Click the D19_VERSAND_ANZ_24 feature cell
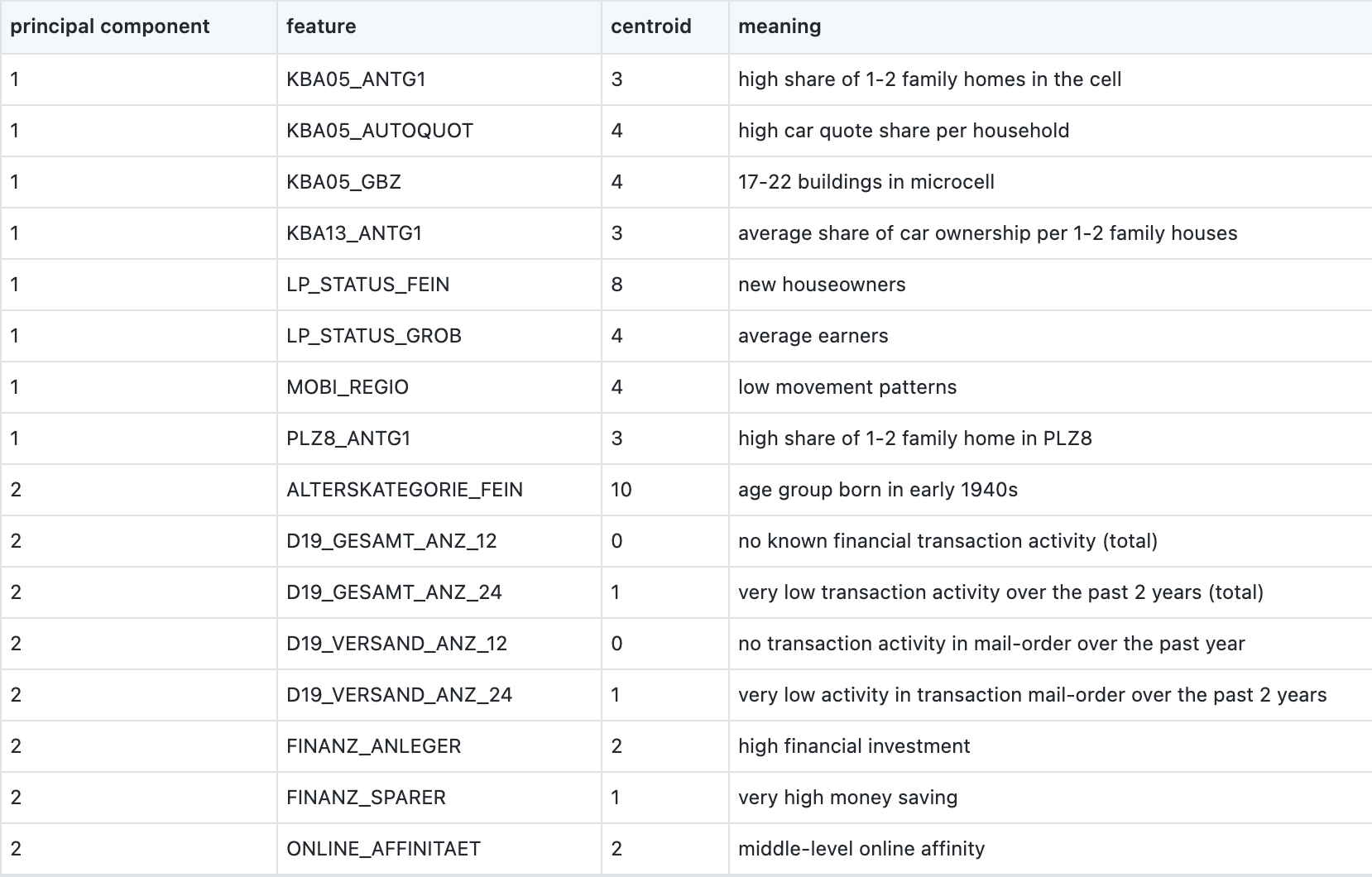Image resolution: width=1372 pixels, height=877 pixels. [x=399, y=695]
